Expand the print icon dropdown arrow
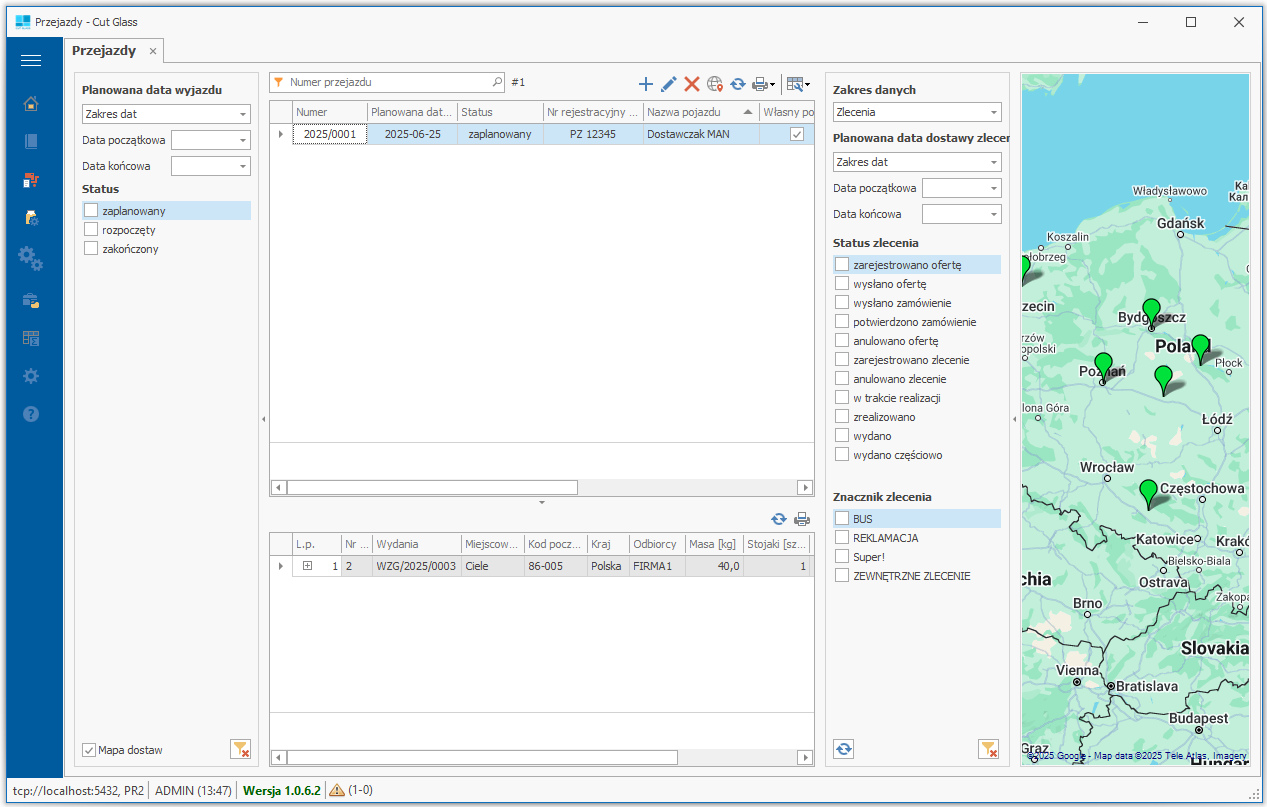The image size is (1267, 807). coord(773,85)
